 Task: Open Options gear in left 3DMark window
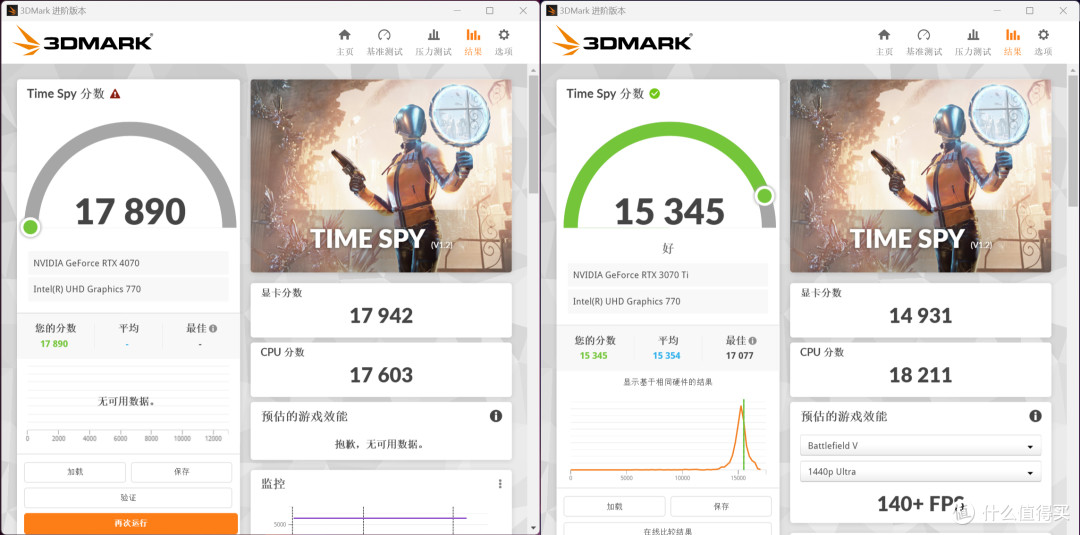503,42
